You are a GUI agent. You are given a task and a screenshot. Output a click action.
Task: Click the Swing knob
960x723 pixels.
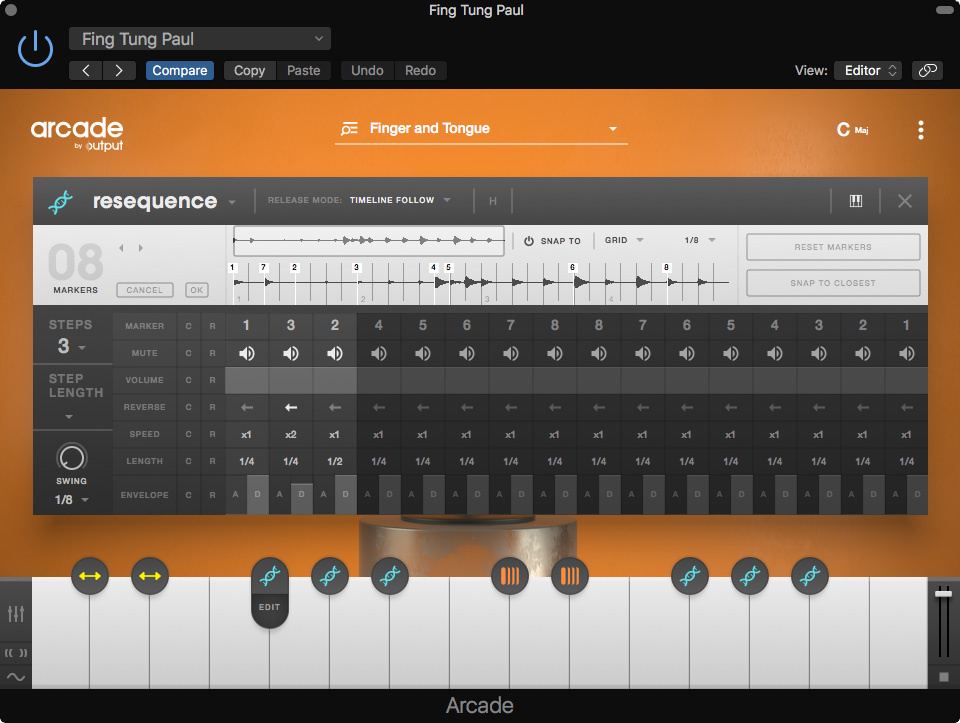(71, 458)
